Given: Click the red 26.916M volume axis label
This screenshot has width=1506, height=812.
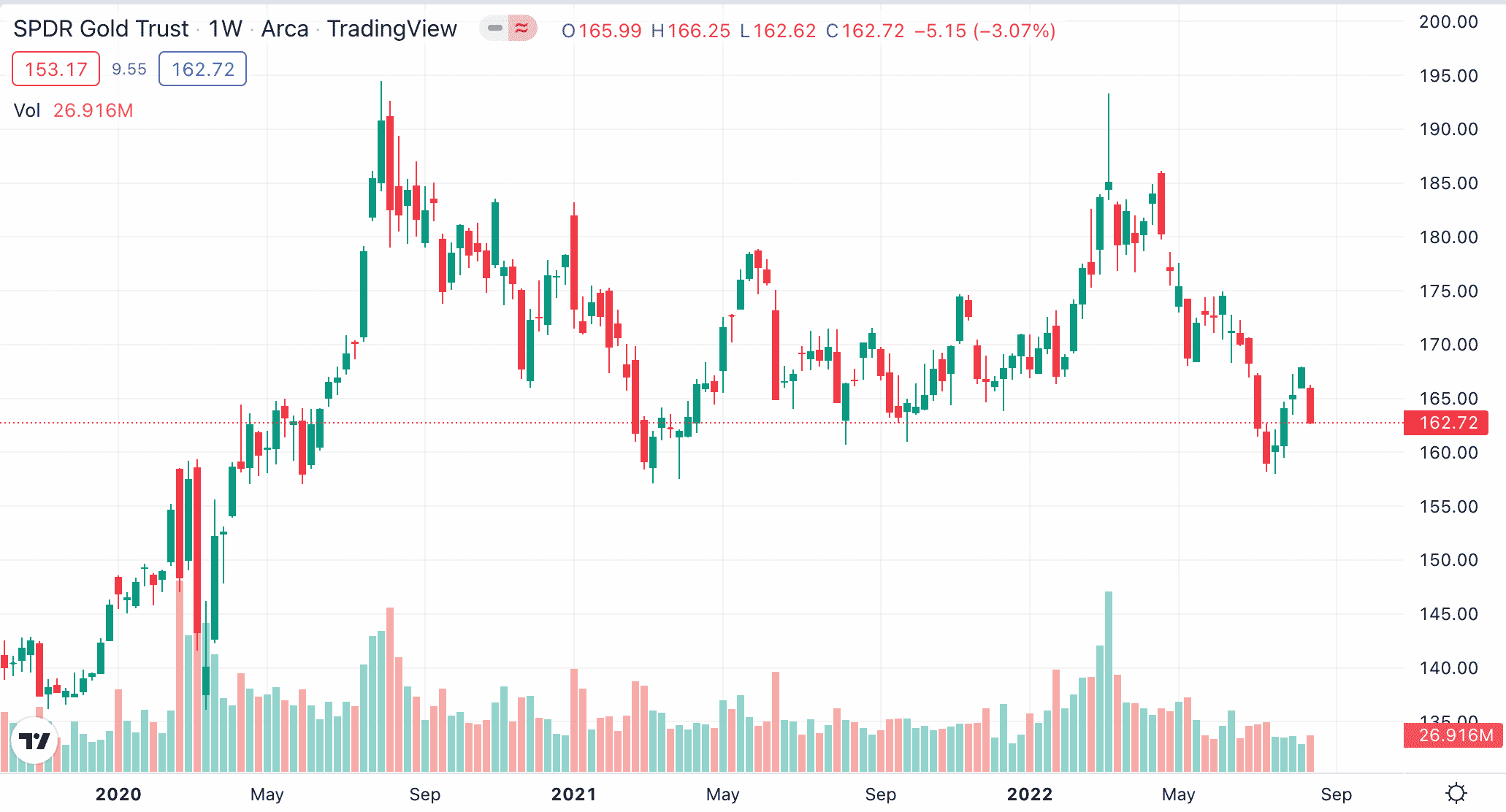Looking at the screenshot, I should click(x=1453, y=735).
